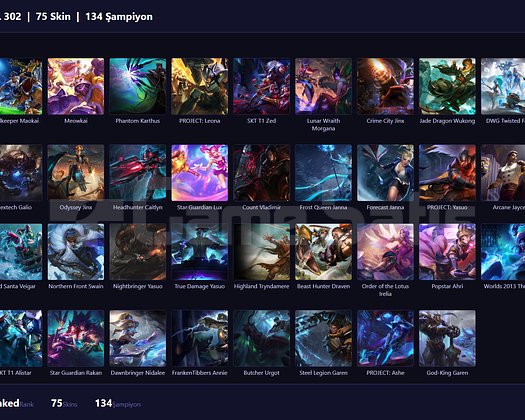Click the "PROJECT: Ashe" caption
Viewport: 525px width, 420px height.
(x=385, y=373)
